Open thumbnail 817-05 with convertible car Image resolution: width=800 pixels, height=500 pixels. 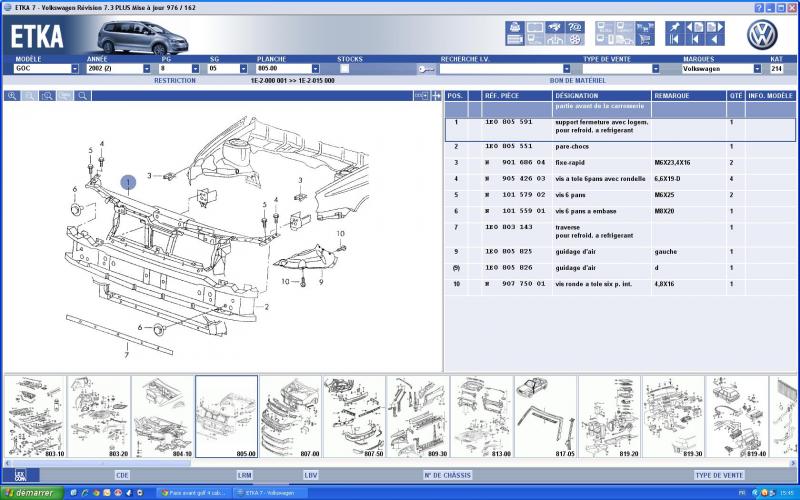(x=545, y=416)
